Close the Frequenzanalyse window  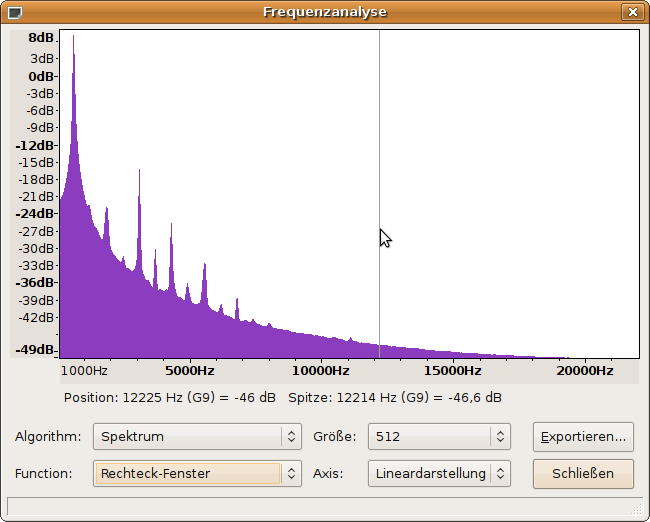(633, 12)
